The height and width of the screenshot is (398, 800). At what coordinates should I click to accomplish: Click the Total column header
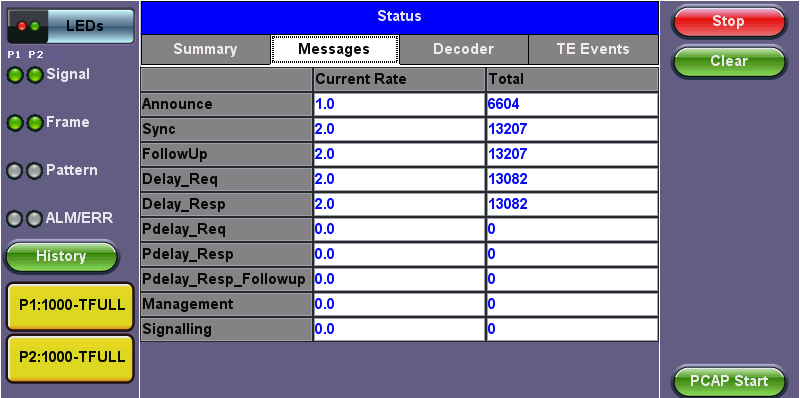click(x=572, y=80)
